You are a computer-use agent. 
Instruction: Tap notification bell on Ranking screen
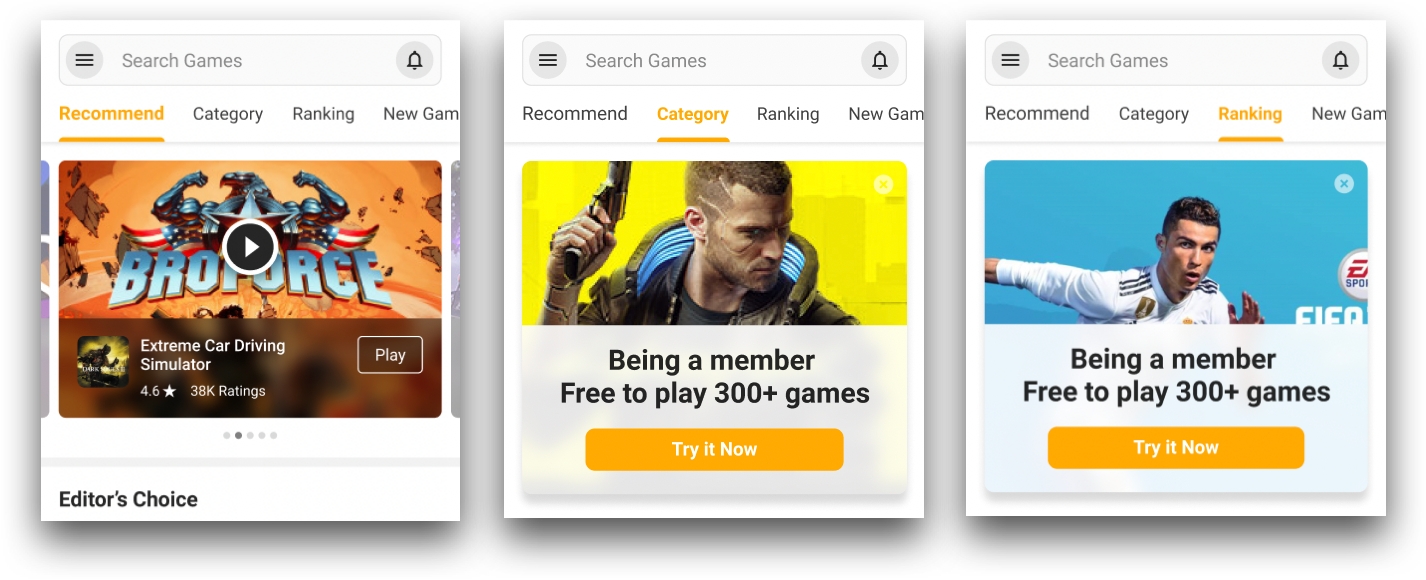(x=1341, y=60)
